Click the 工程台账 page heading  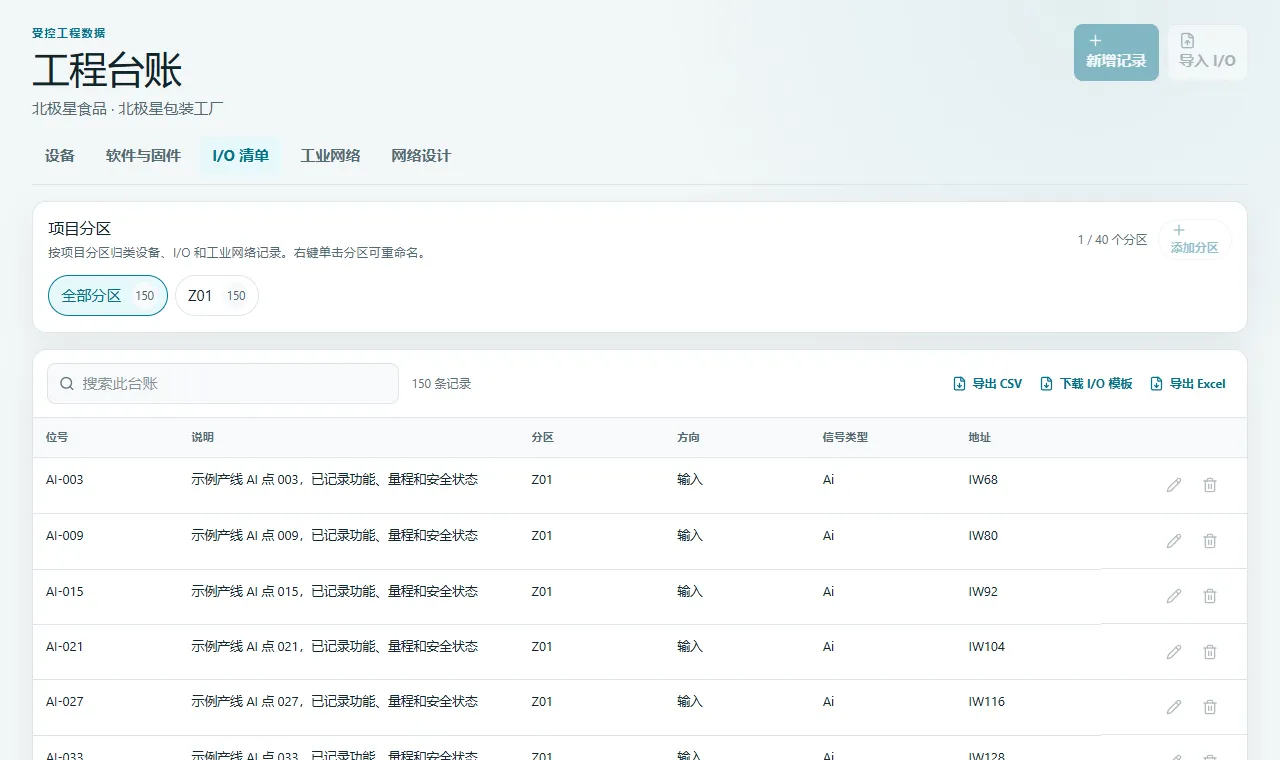107,72
